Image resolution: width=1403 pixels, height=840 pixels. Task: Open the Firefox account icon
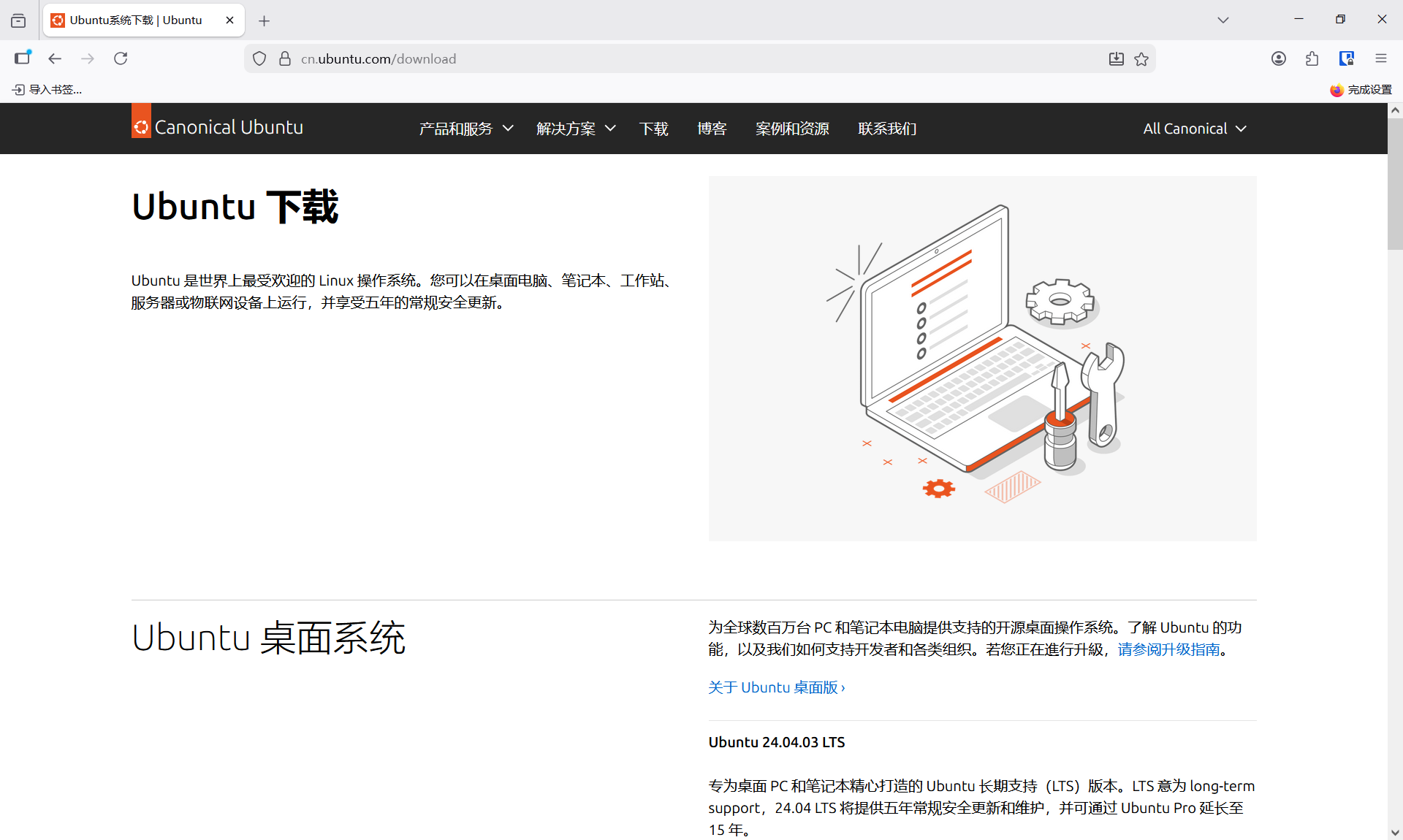point(1278,58)
